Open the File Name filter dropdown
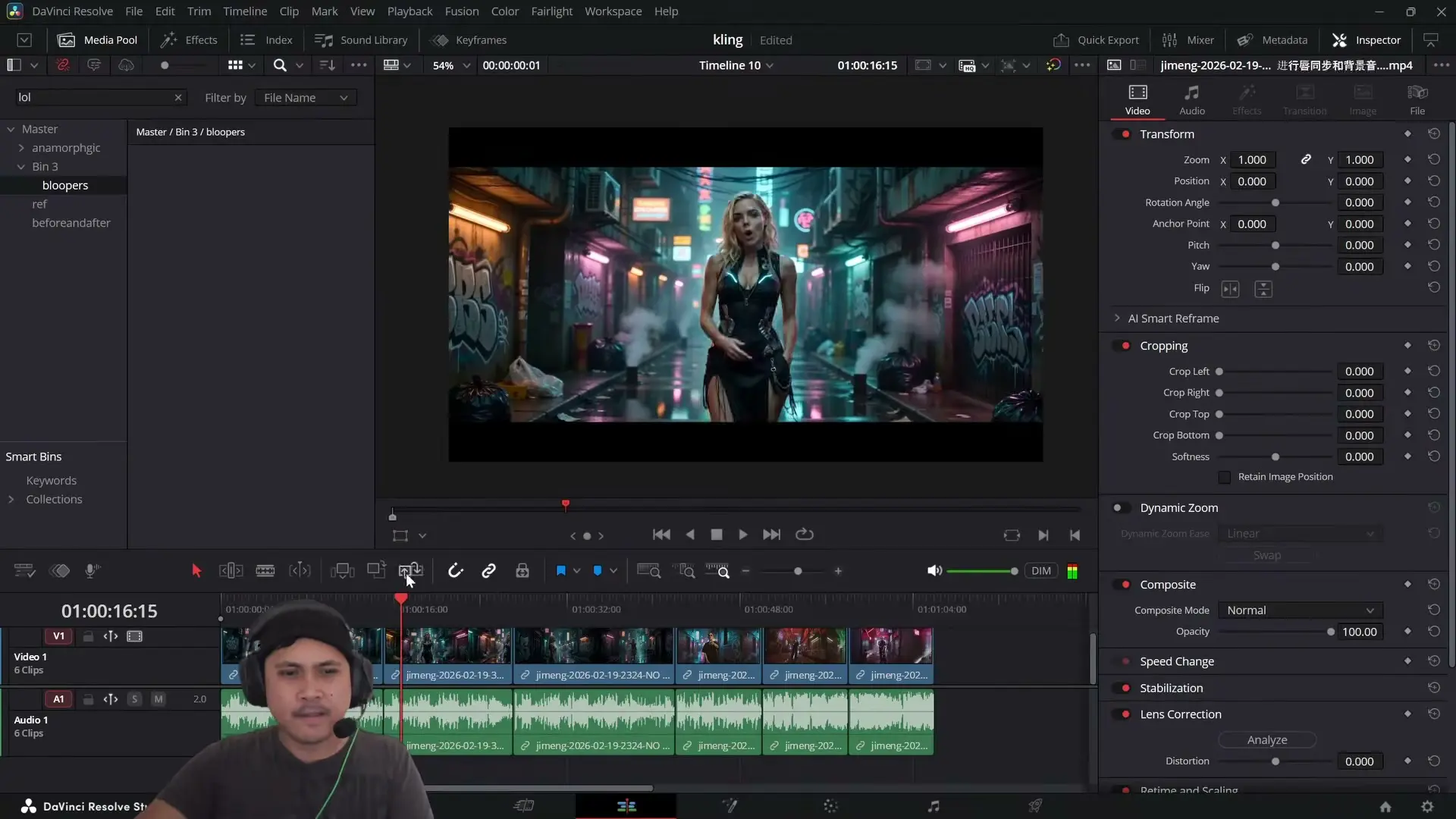Screen dimensions: 1456x819 (x=305, y=98)
